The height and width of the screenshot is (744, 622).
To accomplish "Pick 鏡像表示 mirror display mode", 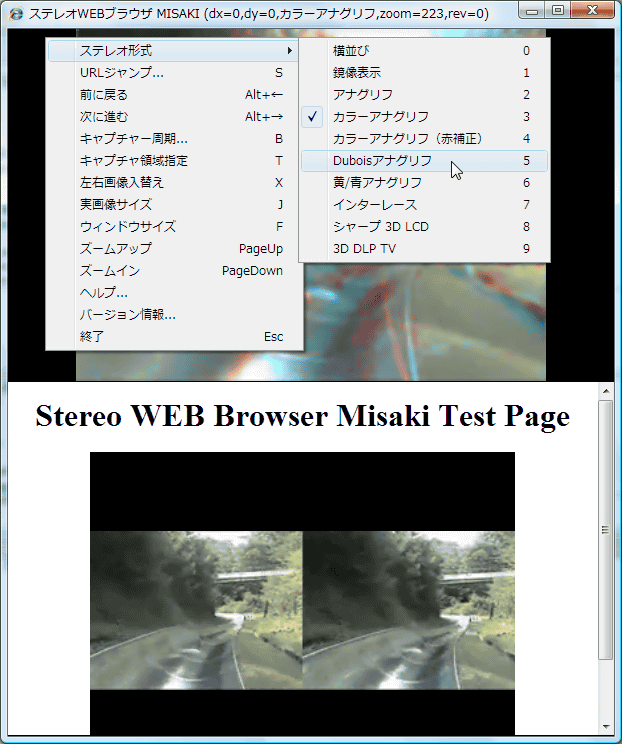I will point(357,73).
